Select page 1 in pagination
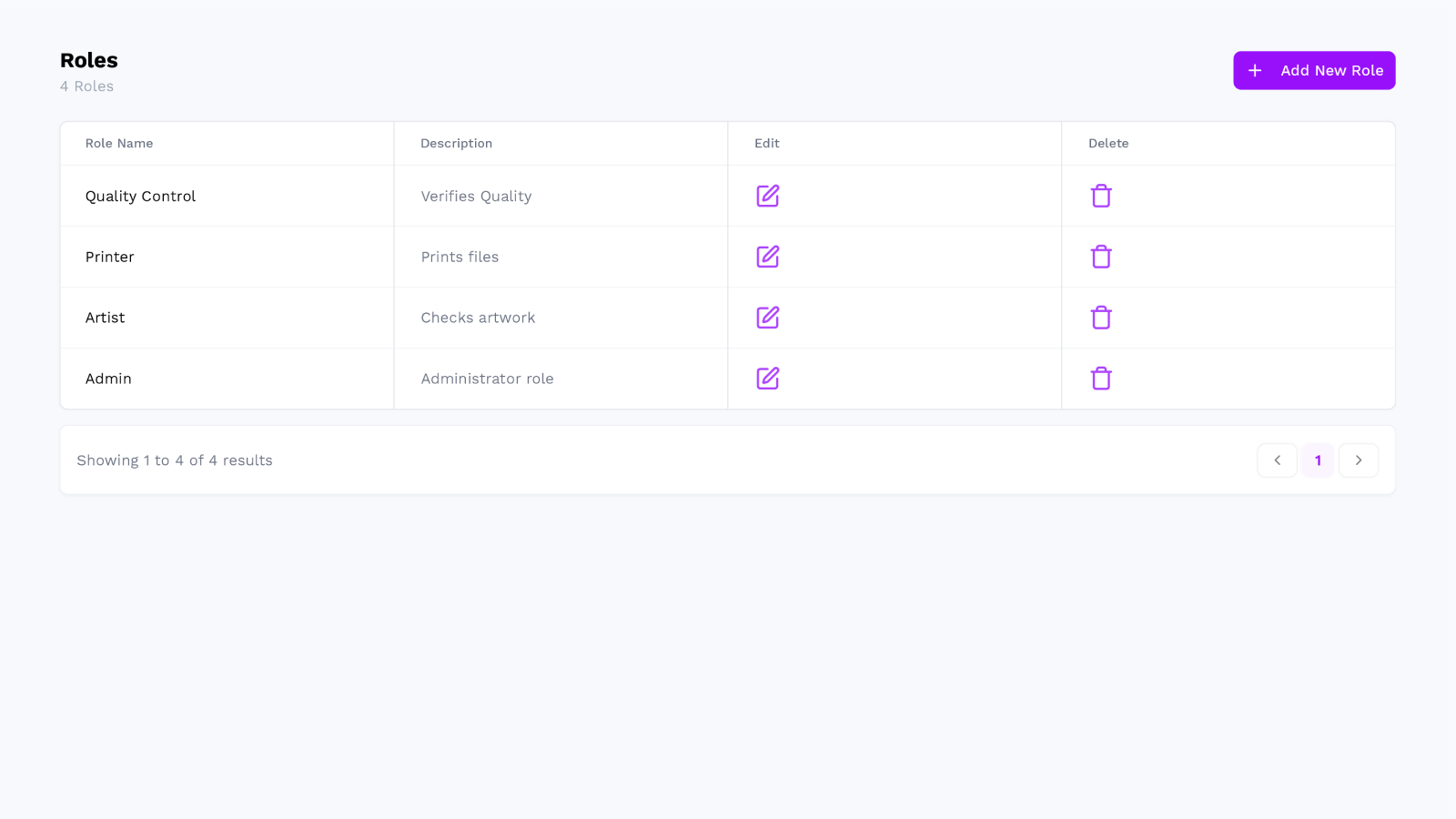Screen dimensions: 1456x819 [1318, 460]
